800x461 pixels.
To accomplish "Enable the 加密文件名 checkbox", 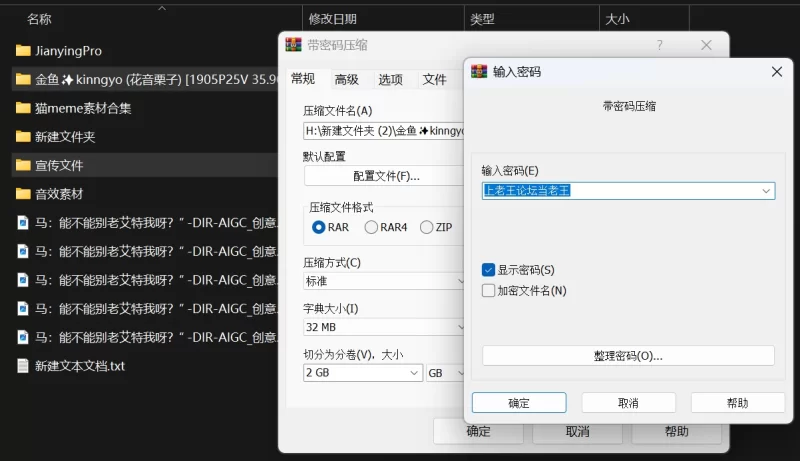I will click(488, 291).
